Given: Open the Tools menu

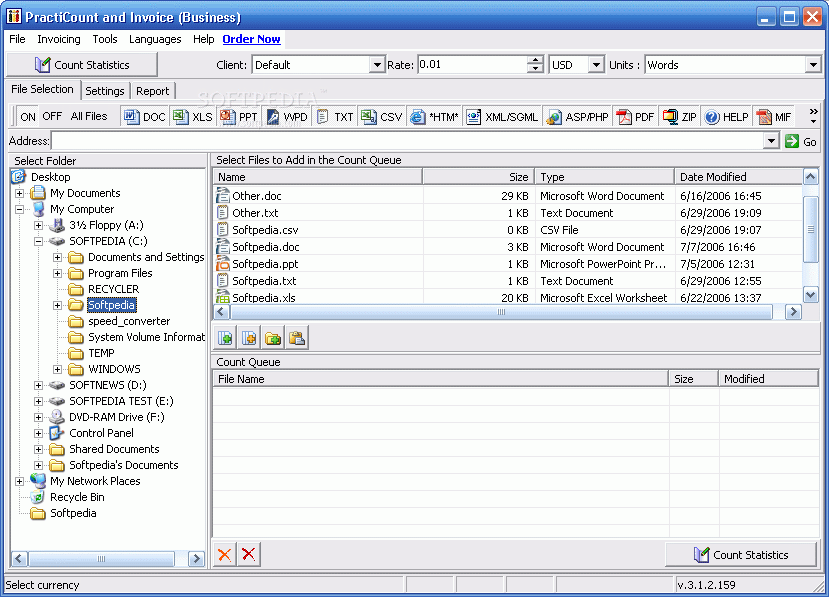Looking at the screenshot, I should [105, 39].
